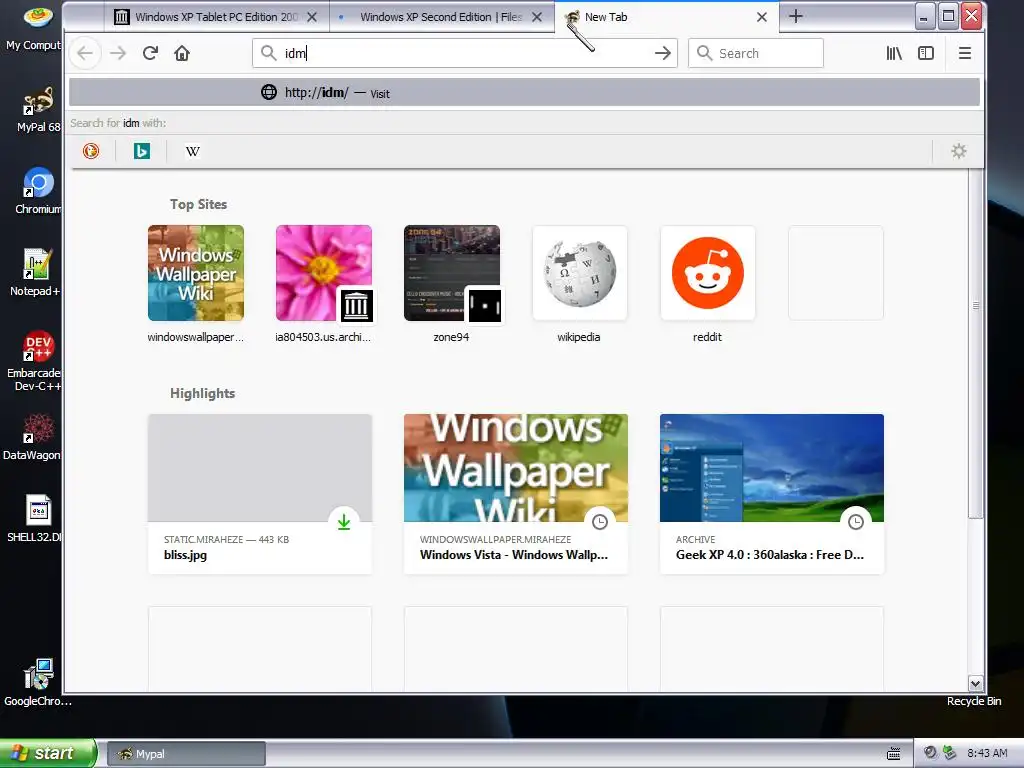Reload the current page
1024x768 pixels.
coord(150,54)
